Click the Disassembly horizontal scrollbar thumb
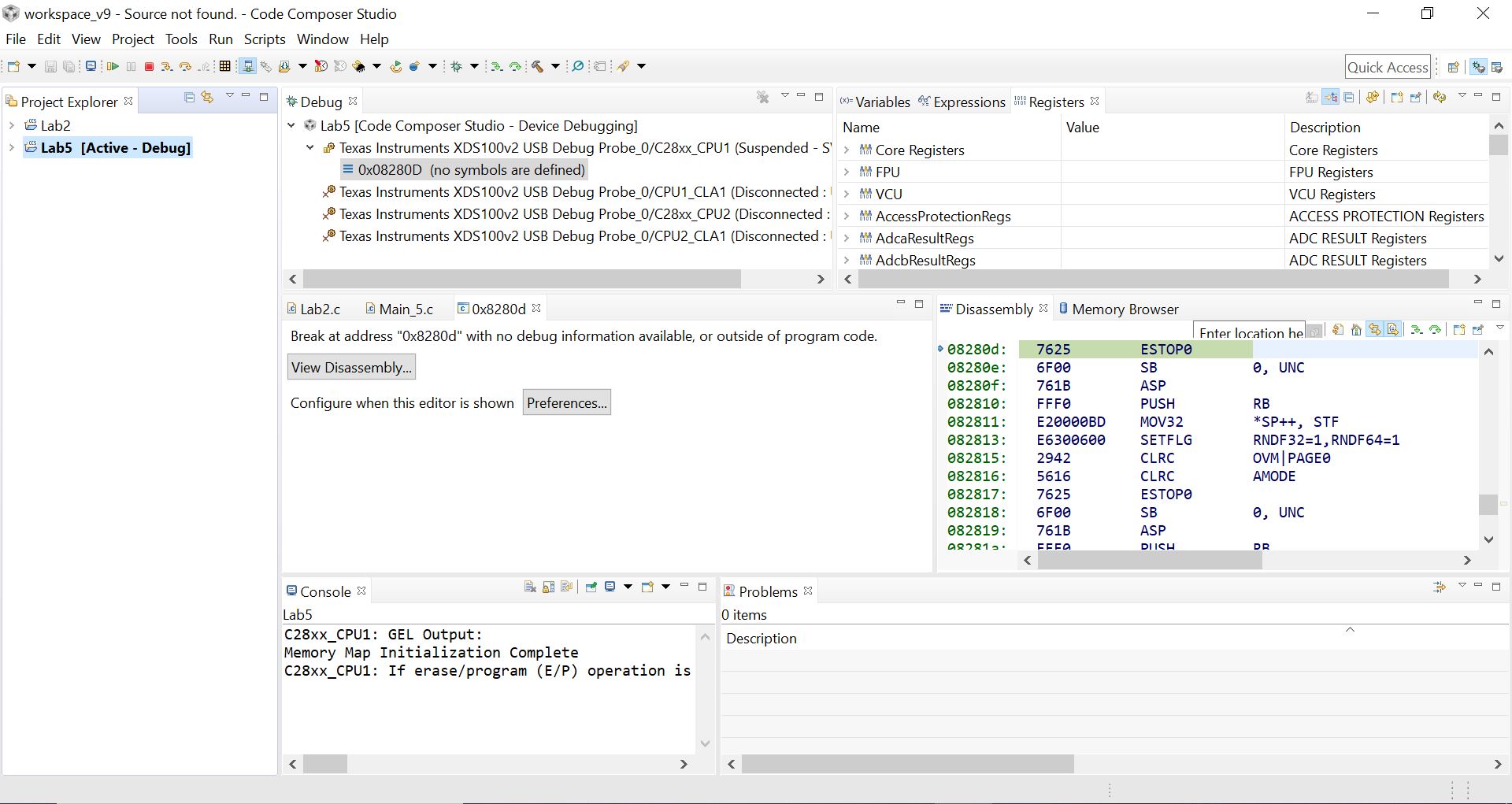The width and height of the screenshot is (1512, 804). coord(1149,561)
